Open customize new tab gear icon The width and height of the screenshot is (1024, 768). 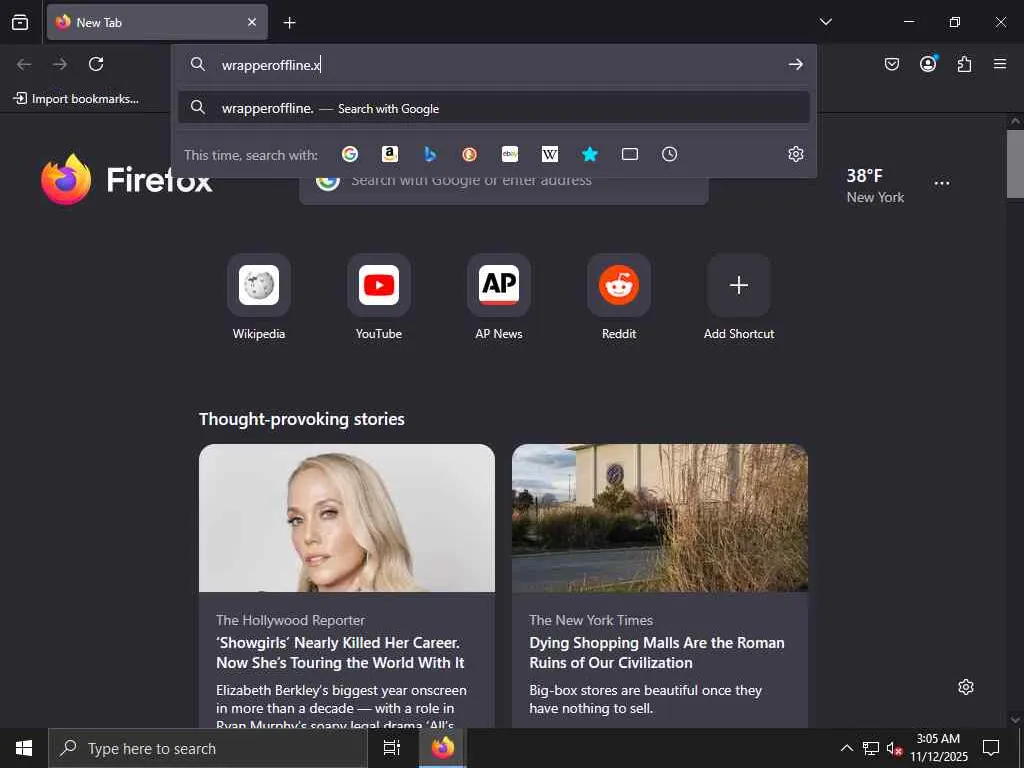tap(966, 687)
